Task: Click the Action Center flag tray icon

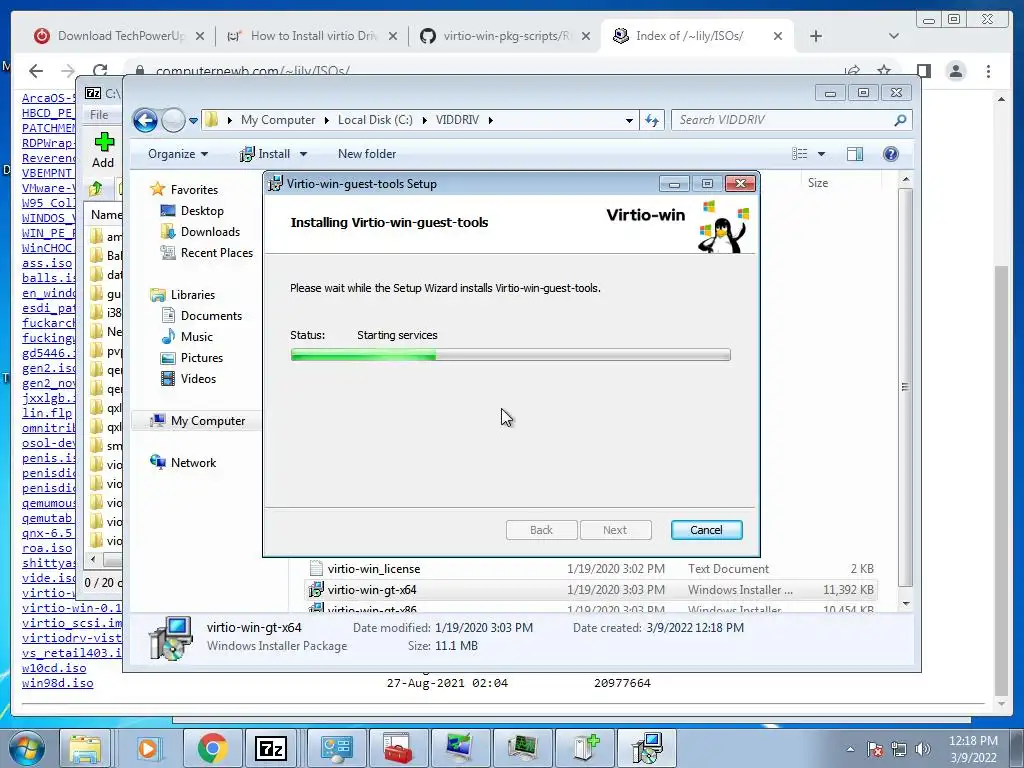Action: pyautogui.click(x=875, y=749)
